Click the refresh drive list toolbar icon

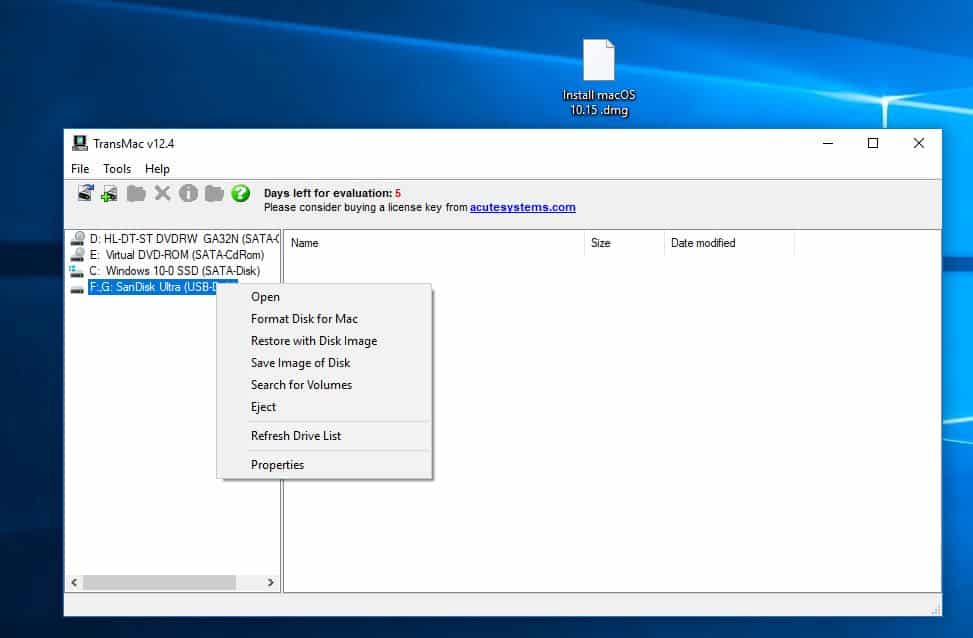(x=86, y=193)
